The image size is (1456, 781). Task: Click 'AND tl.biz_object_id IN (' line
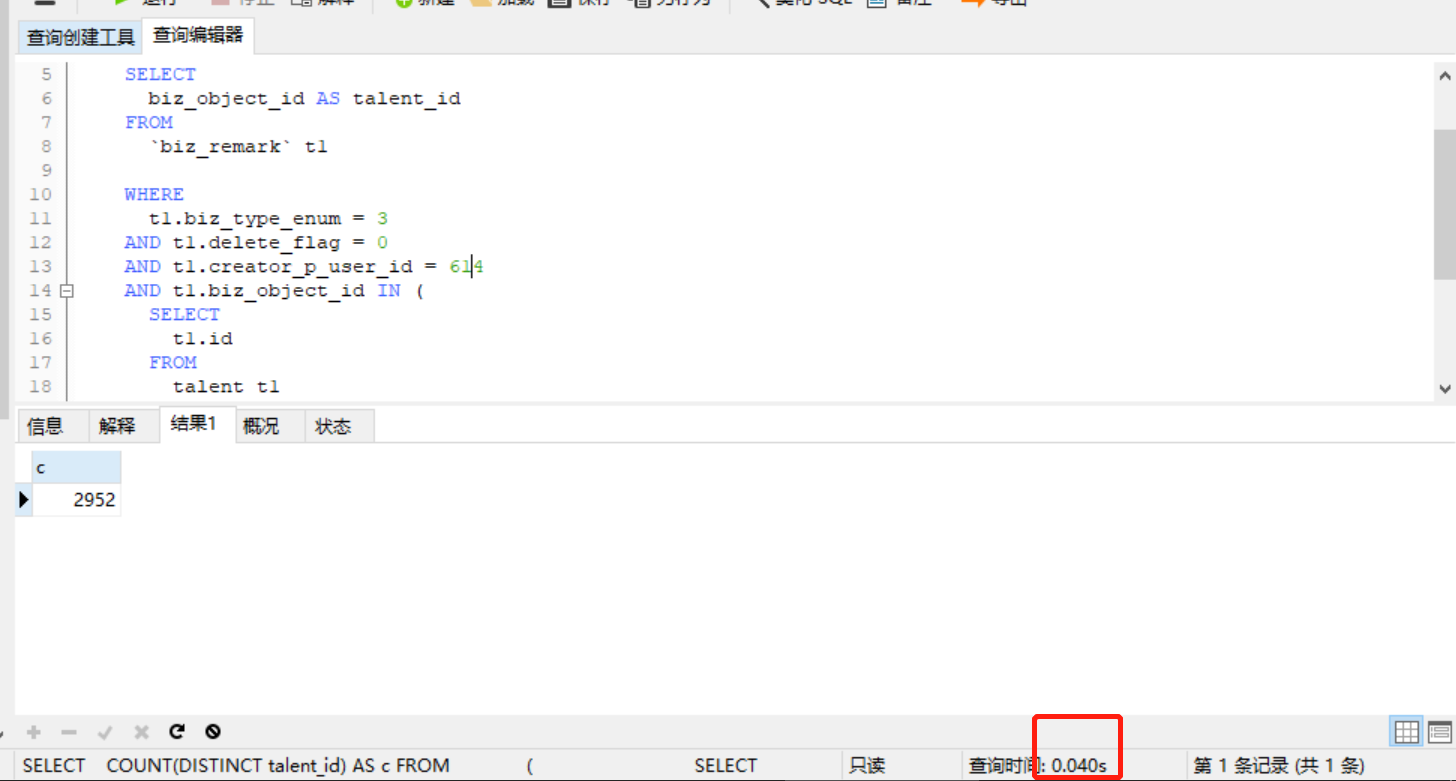click(x=274, y=290)
